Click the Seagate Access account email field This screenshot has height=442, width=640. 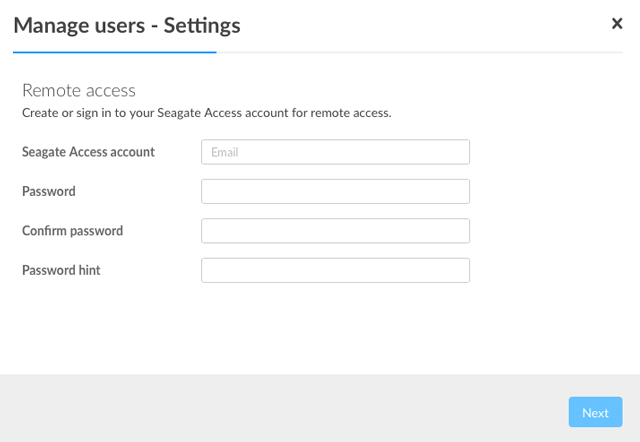335,152
